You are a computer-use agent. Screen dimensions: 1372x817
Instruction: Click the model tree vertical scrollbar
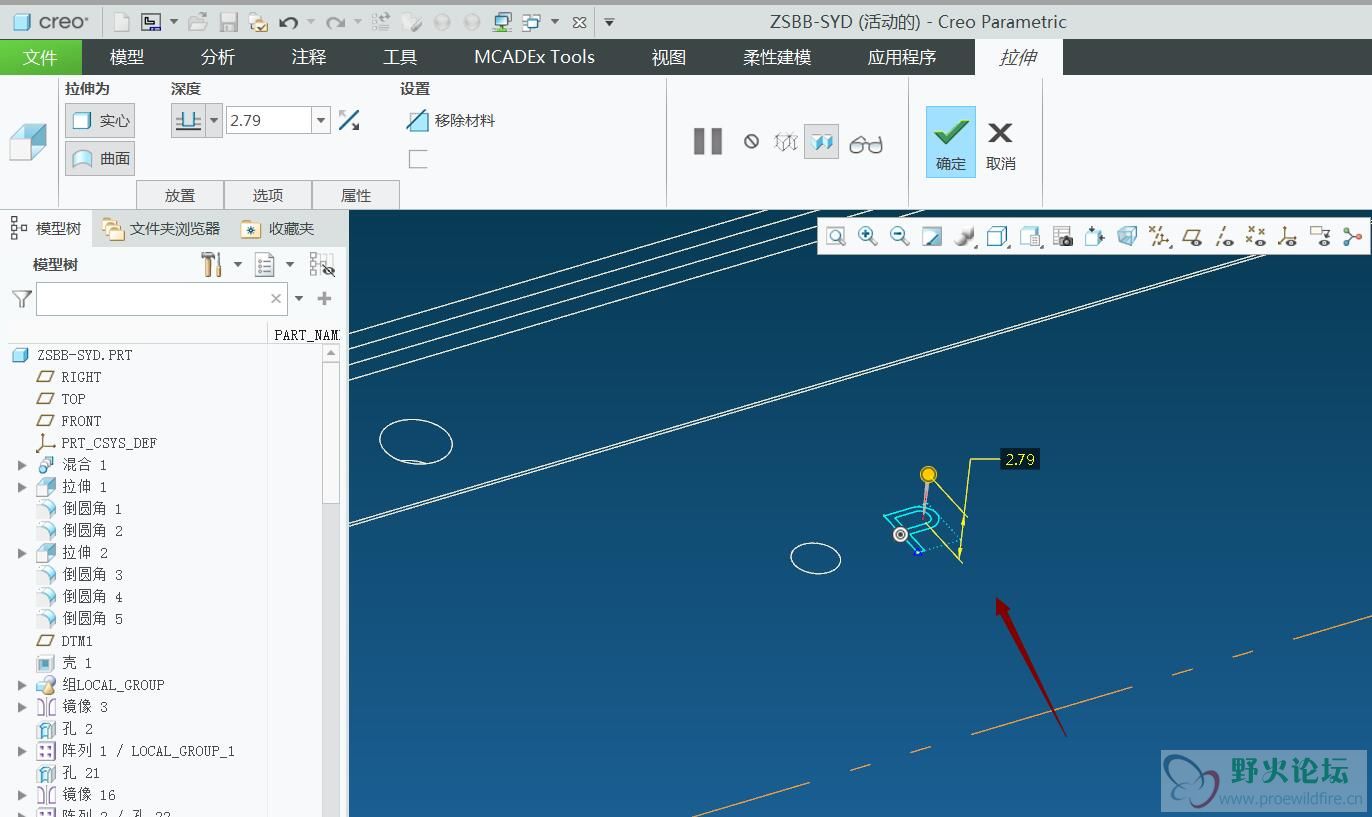pyautogui.click(x=331, y=432)
